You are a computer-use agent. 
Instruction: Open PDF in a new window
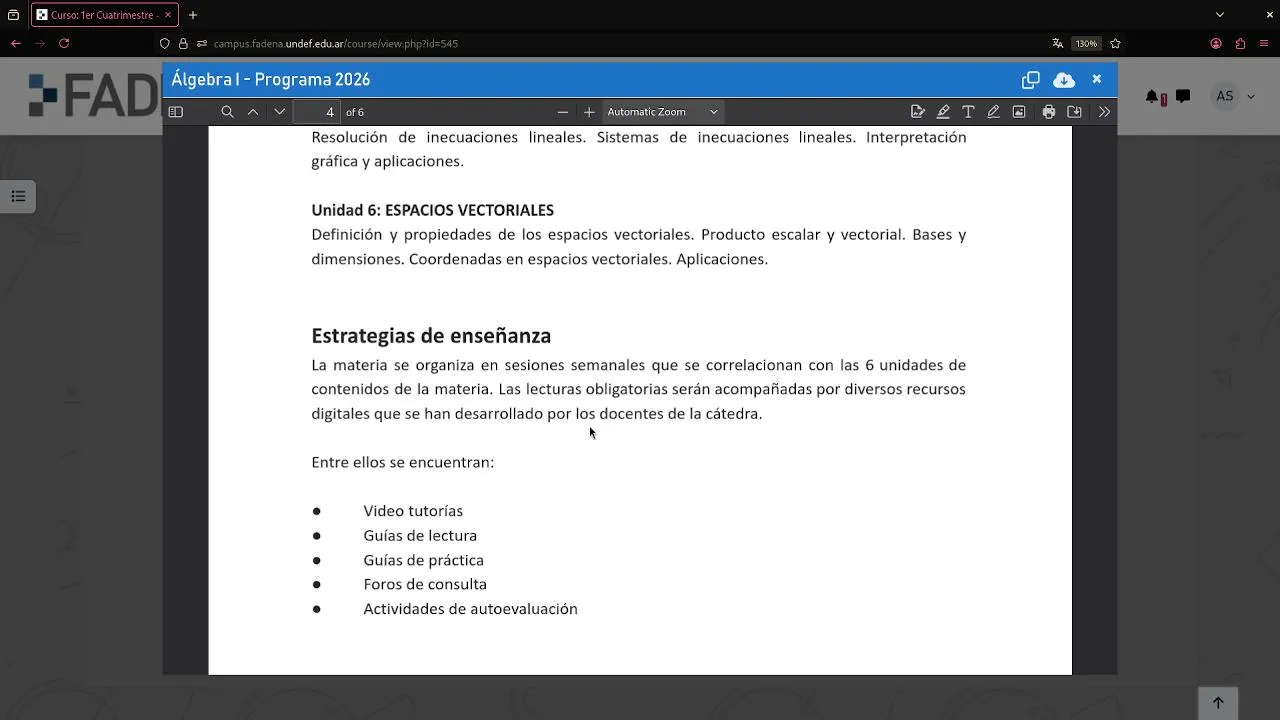(x=1031, y=80)
